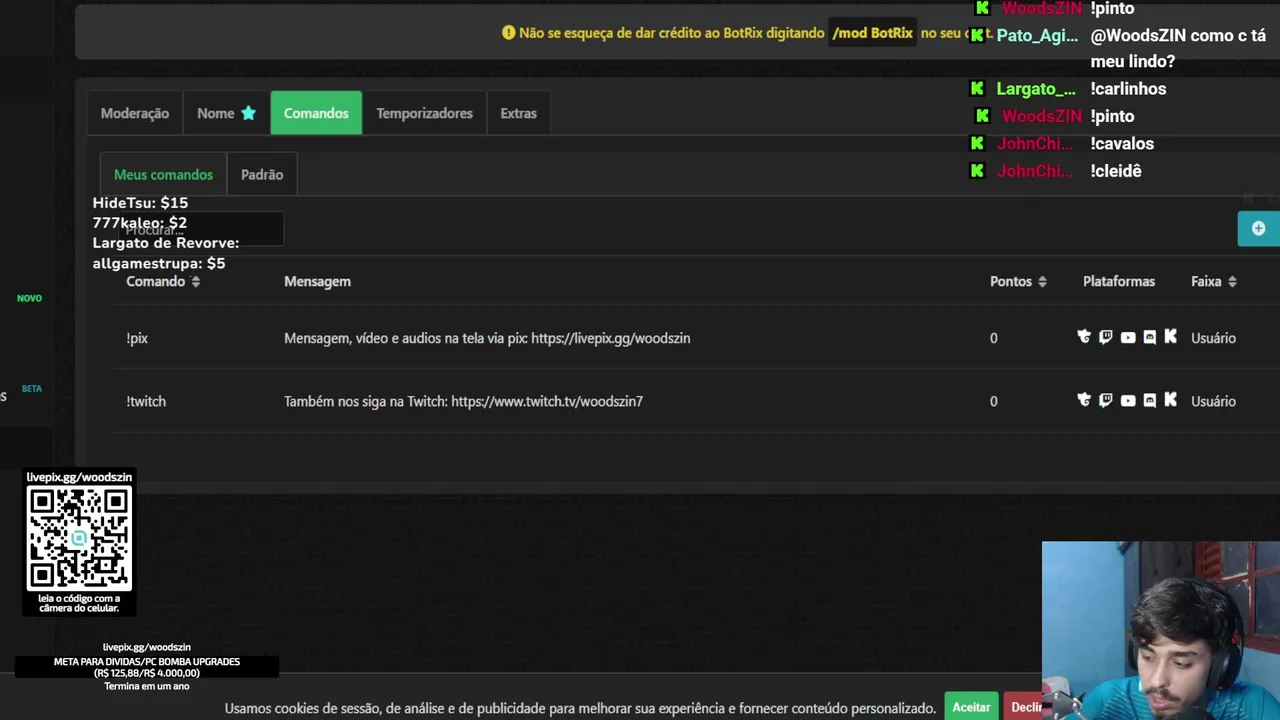This screenshot has height=720, width=1280.
Task: Click the Discord icon in the !twitch row
Action: click(1149, 401)
